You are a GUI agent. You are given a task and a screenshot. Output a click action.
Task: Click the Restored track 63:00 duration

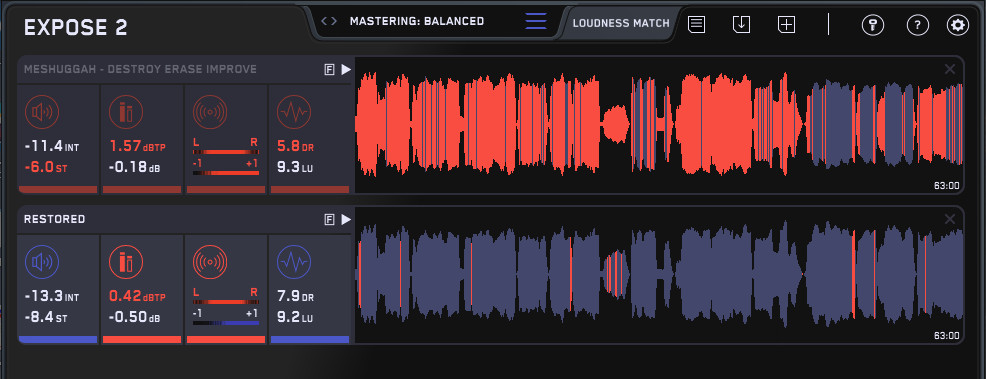(x=946, y=335)
